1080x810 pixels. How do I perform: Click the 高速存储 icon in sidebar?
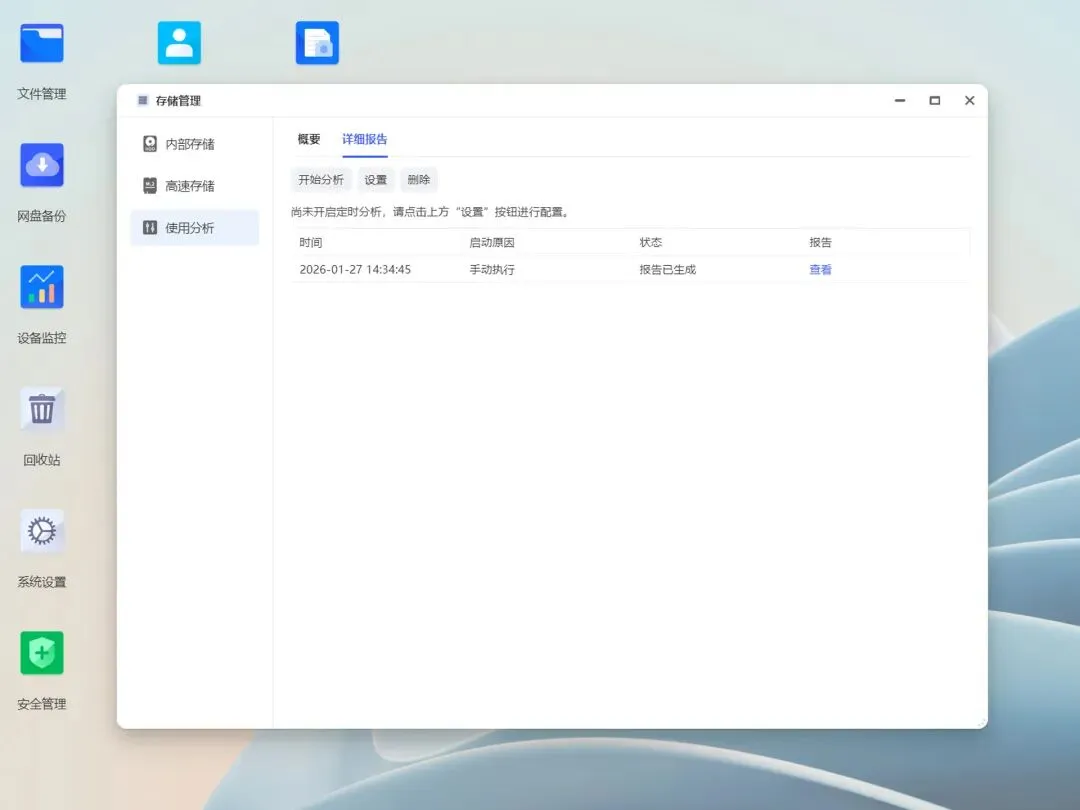click(x=149, y=185)
